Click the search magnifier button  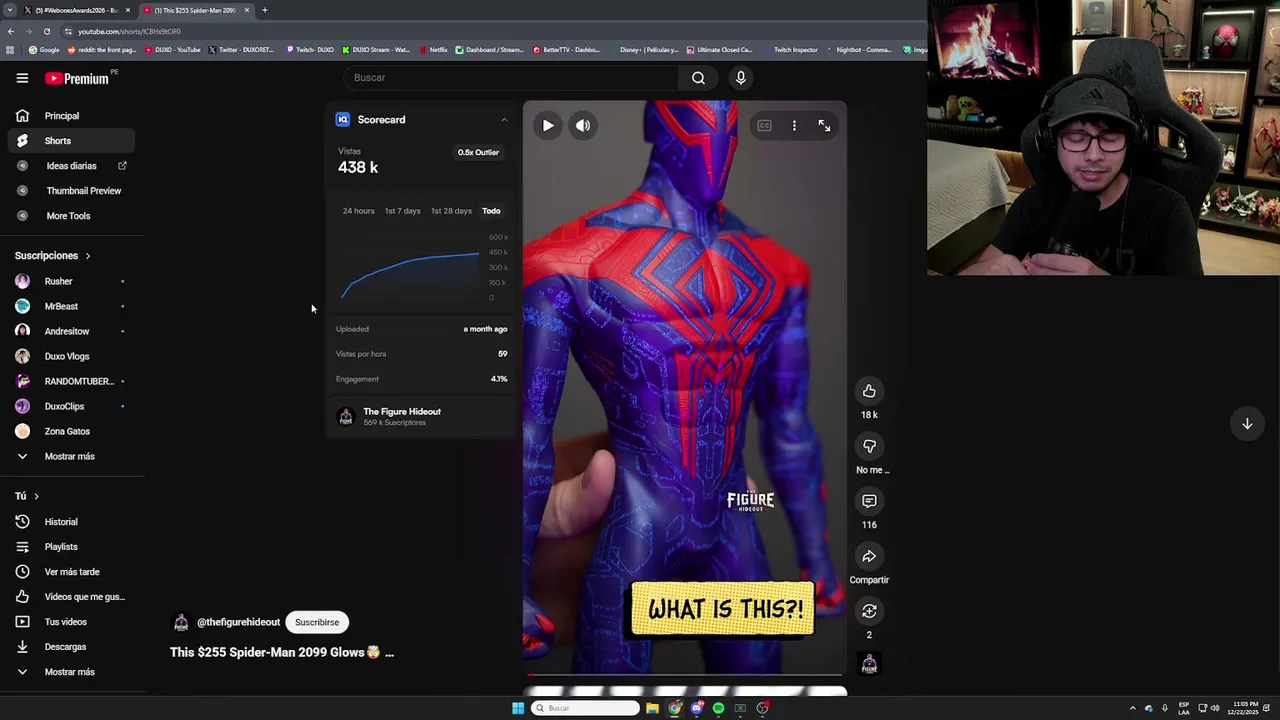pos(698,78)
